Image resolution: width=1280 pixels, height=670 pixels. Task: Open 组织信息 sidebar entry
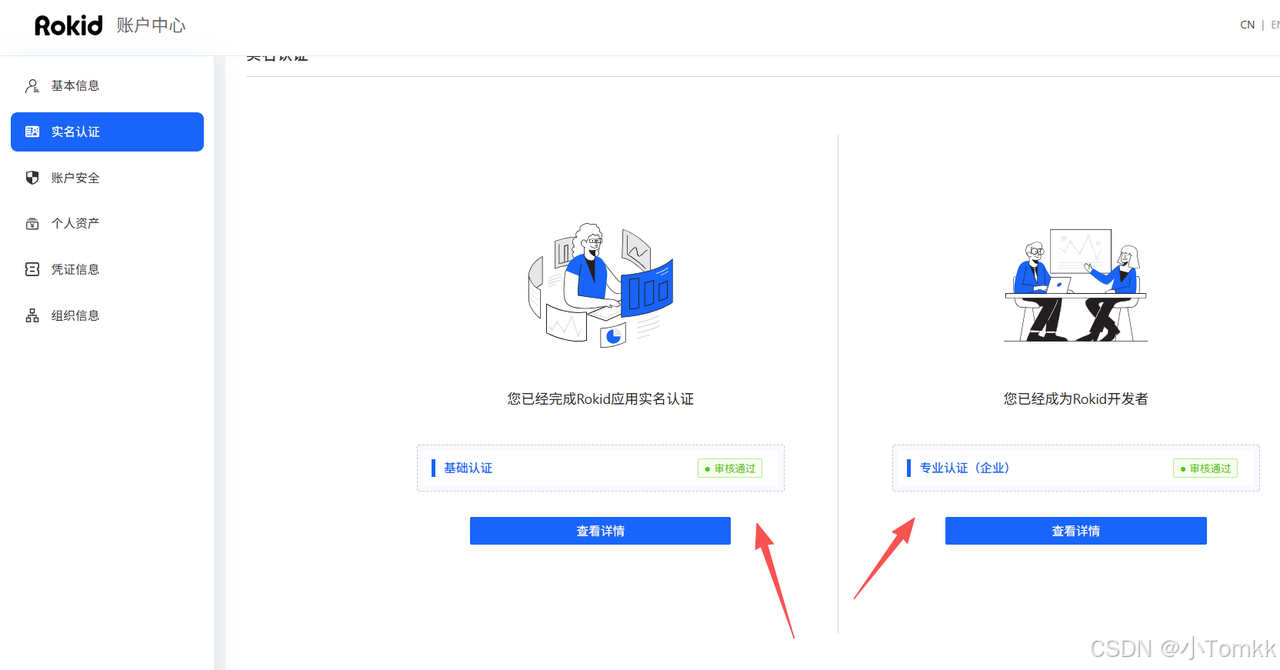click(107, 316)
